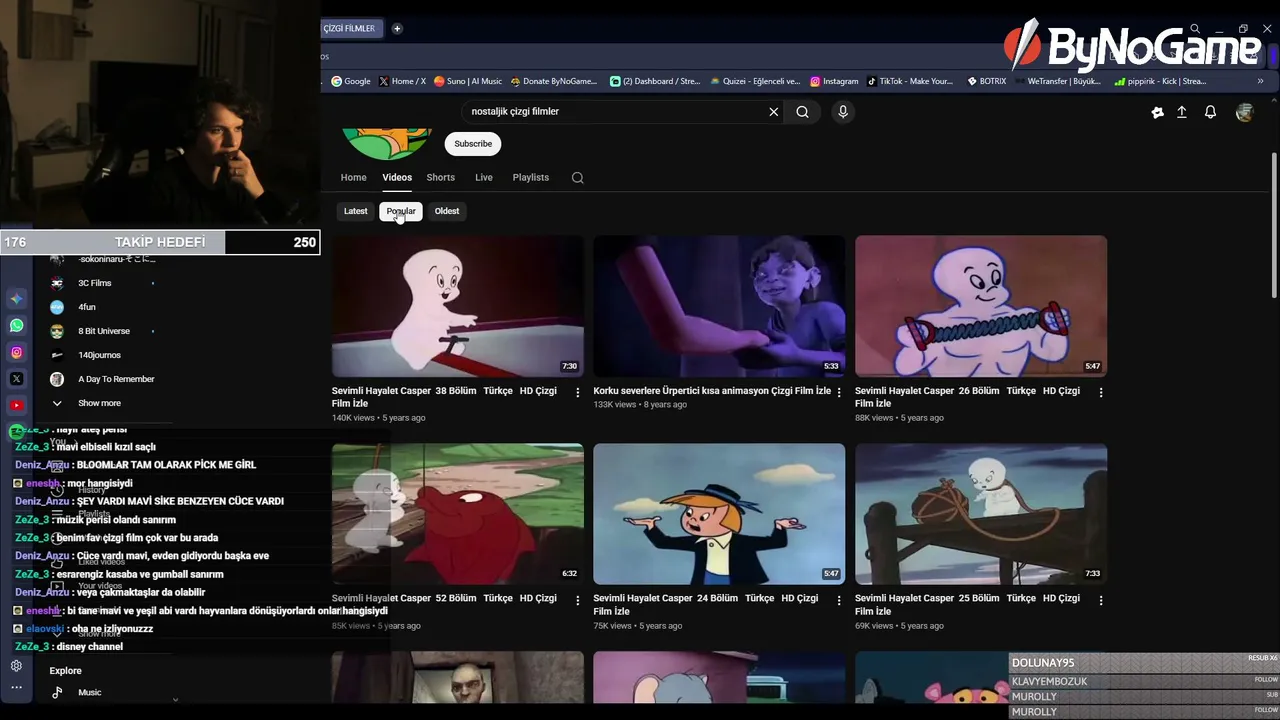The width and height of the screenshot is (1280, 720).
Task: Open the Donate ByNoGame bookmark
Action: tap(554, 81)
